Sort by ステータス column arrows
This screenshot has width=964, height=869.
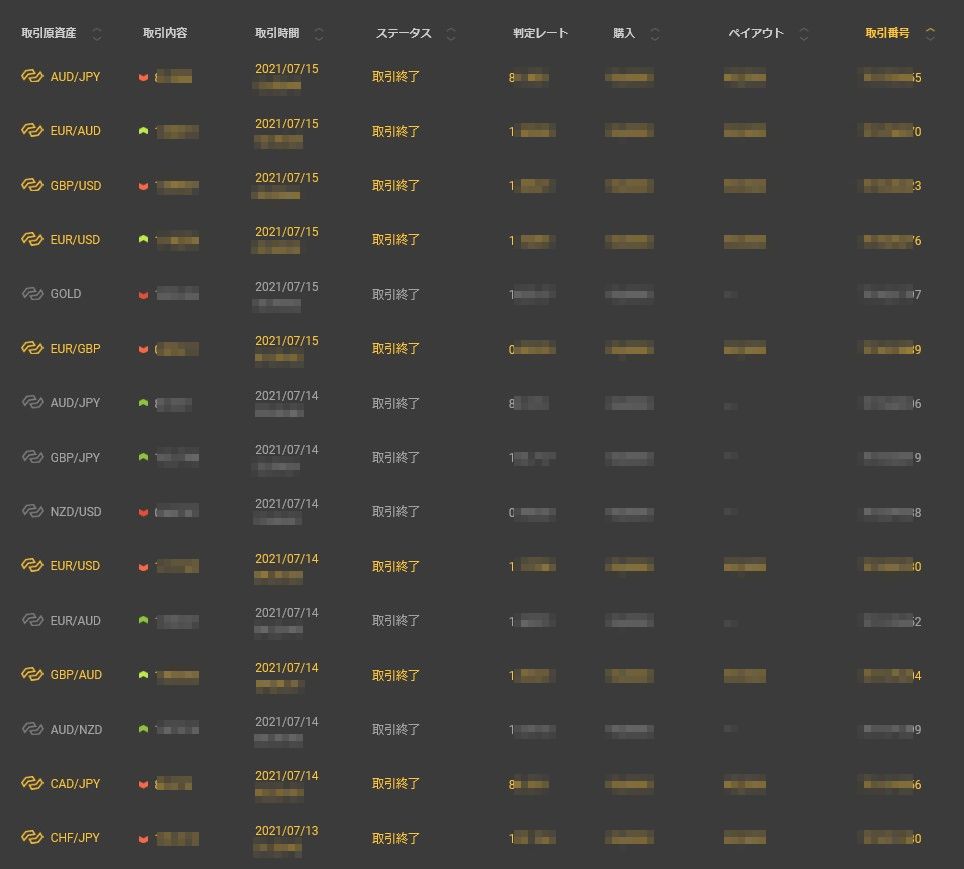(x=451, y=34)
